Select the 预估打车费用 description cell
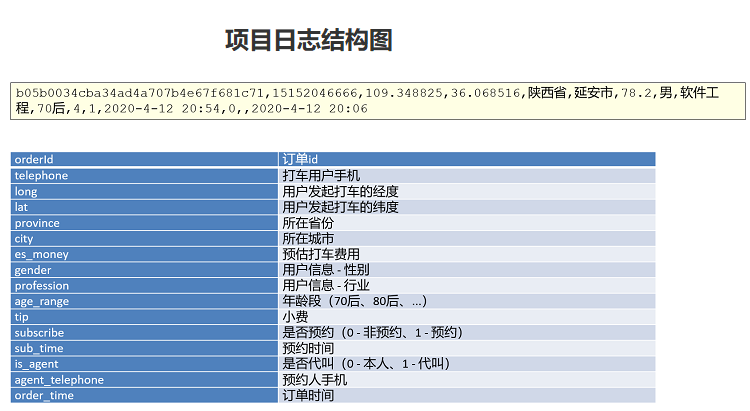Image resolution: width=750 pixels, height=411 pixels. pyautogui.click(x=466, y=254)
